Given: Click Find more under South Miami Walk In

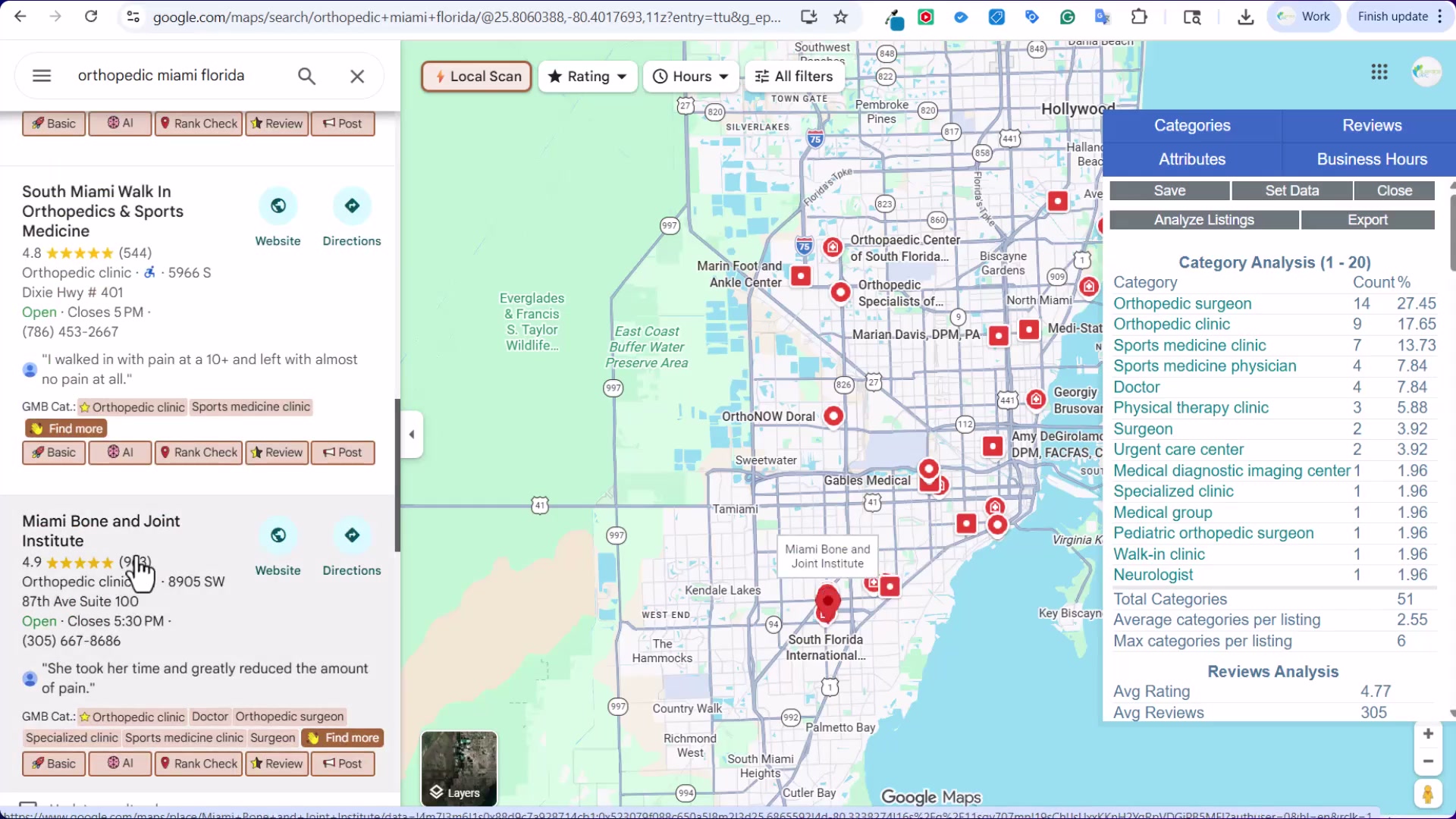Looking at the screenshot, I should tap(66, 428).
